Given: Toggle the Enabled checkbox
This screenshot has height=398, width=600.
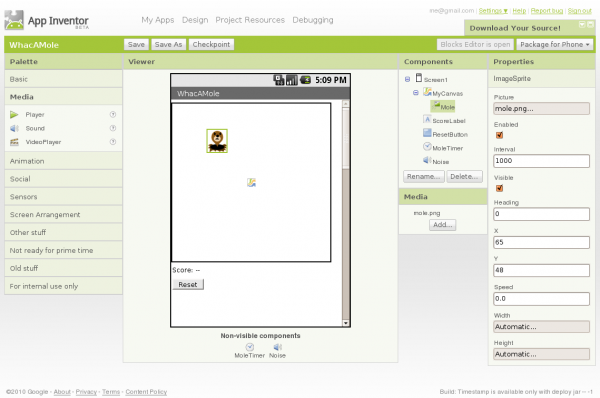Looking at the screenshot, I should [499, 135].
